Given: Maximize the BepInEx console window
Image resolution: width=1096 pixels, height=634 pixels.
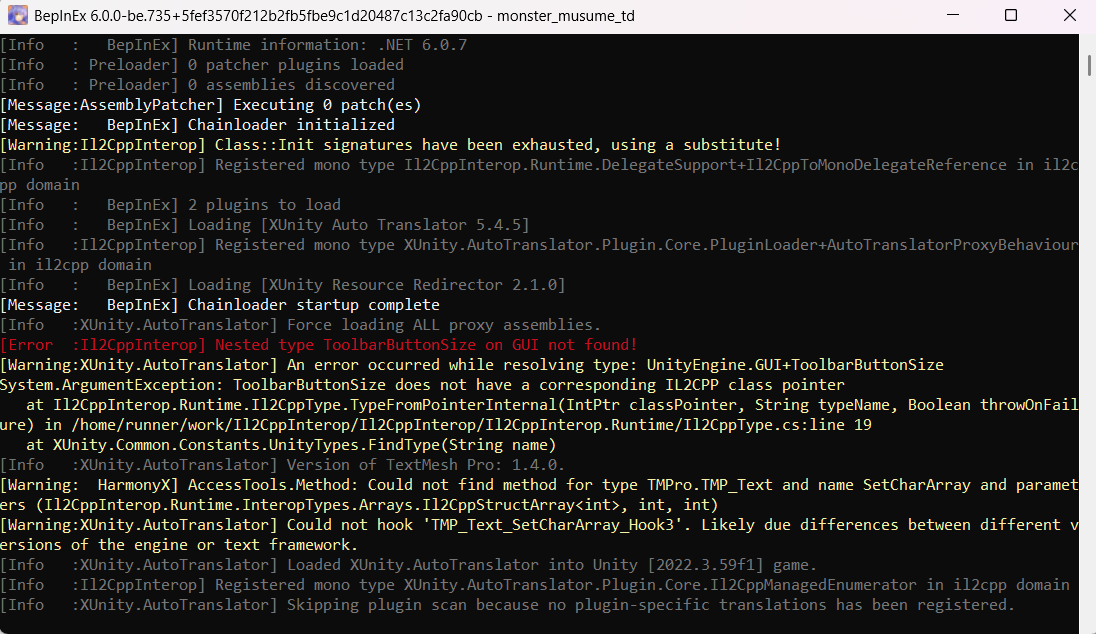Looking at the screenshot, I should point(1011,15).
